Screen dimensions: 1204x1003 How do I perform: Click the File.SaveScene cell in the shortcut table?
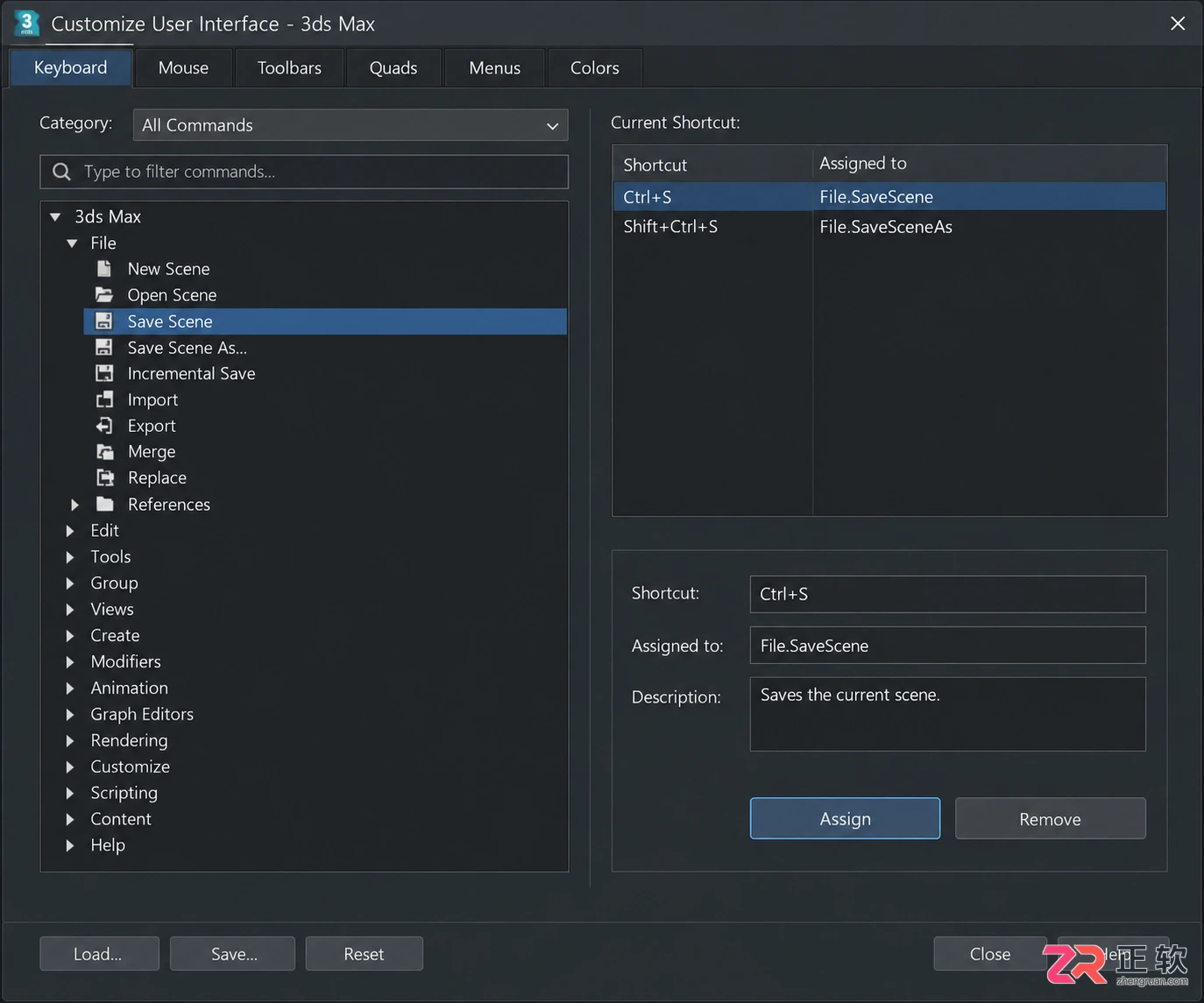point(990,197)
